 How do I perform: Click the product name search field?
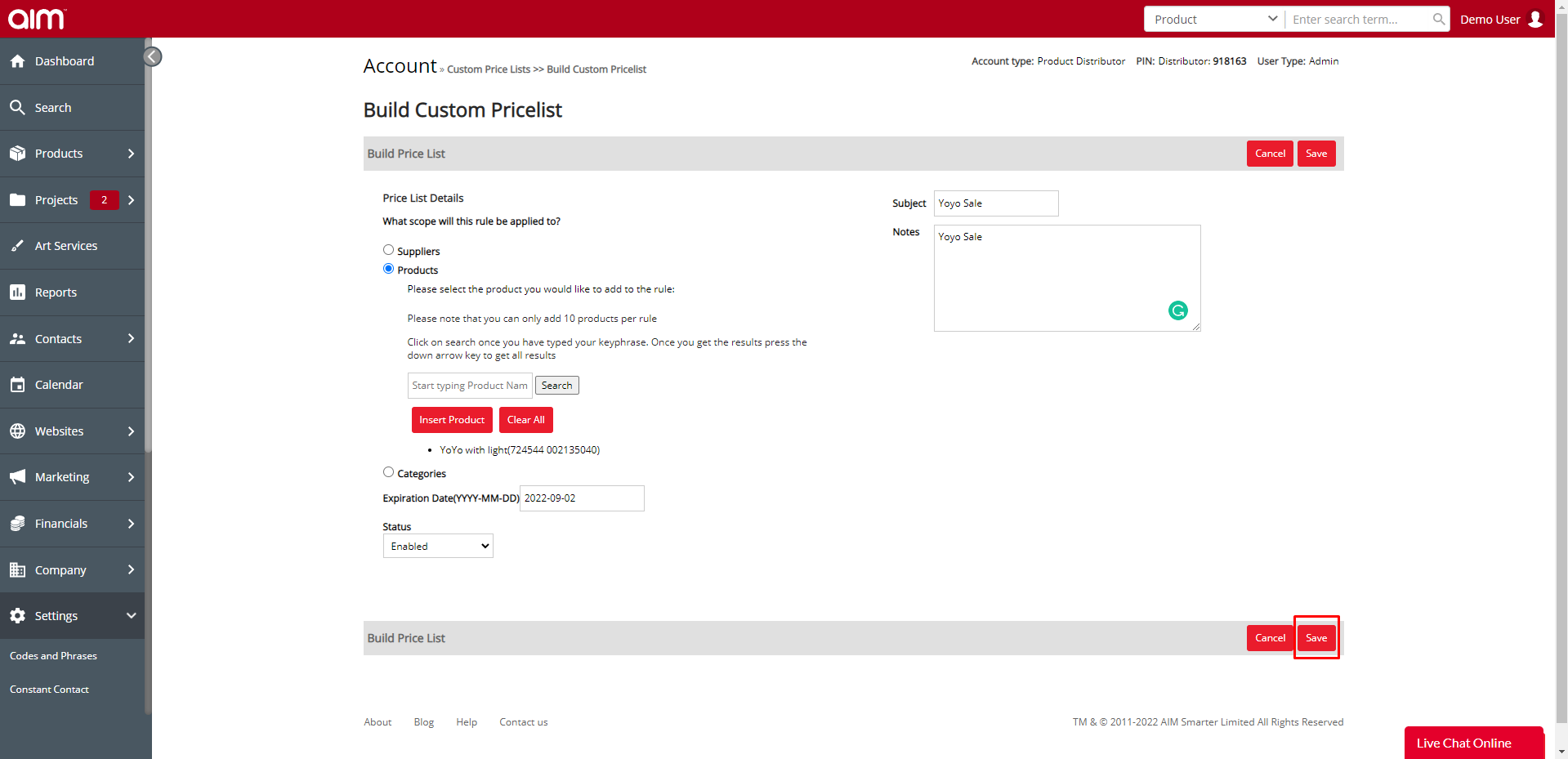point(470,386)
